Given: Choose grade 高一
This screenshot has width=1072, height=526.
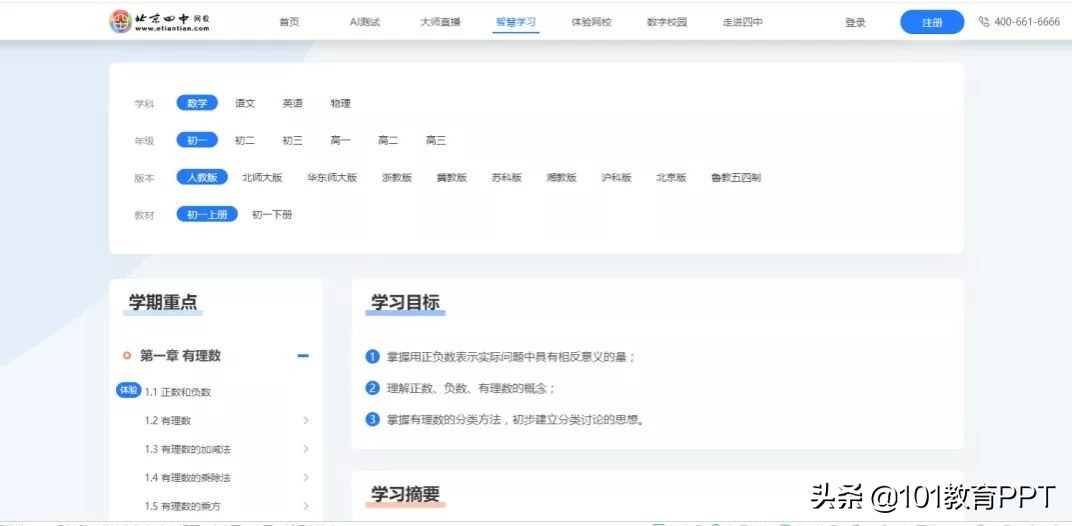Looking at the screenshot, I should [340, 140].
